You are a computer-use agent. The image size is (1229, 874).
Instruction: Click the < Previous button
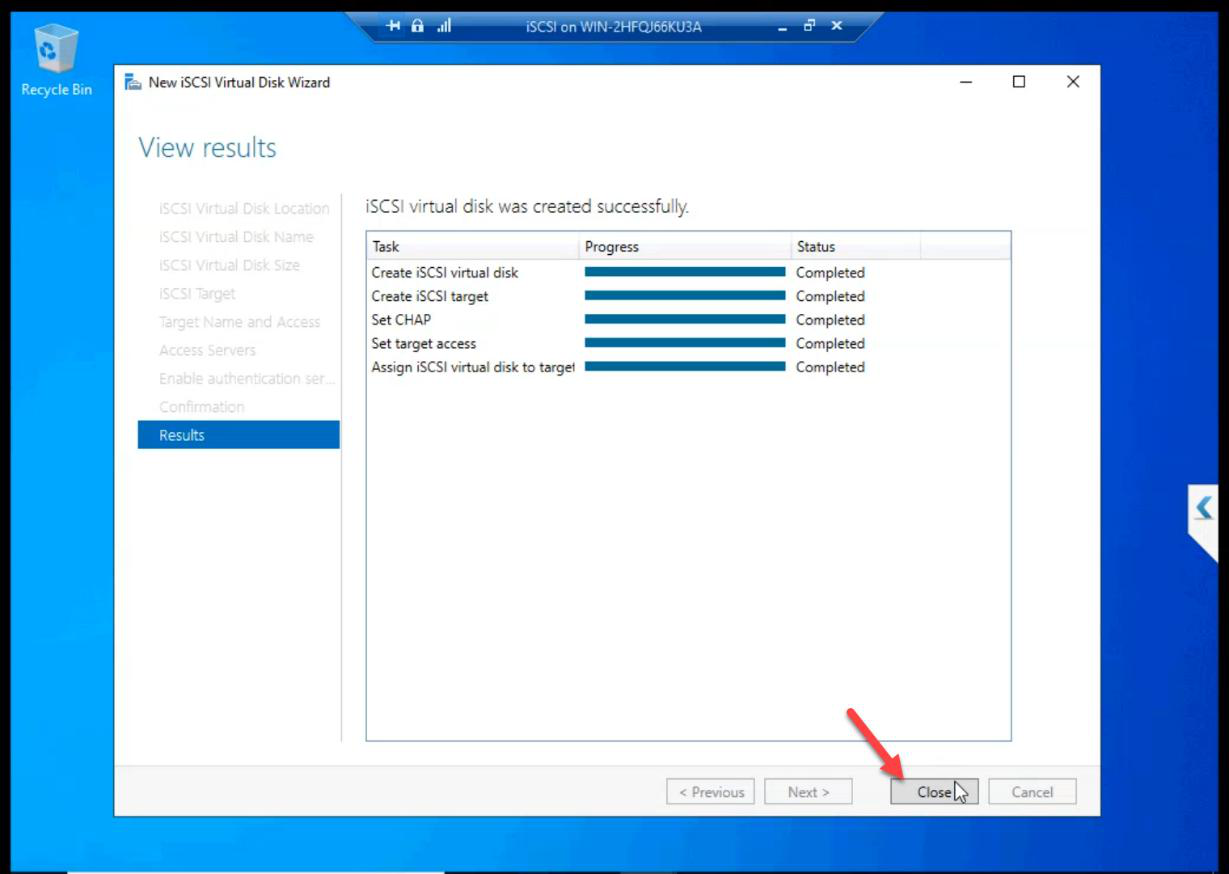click(x=711, y=792)
